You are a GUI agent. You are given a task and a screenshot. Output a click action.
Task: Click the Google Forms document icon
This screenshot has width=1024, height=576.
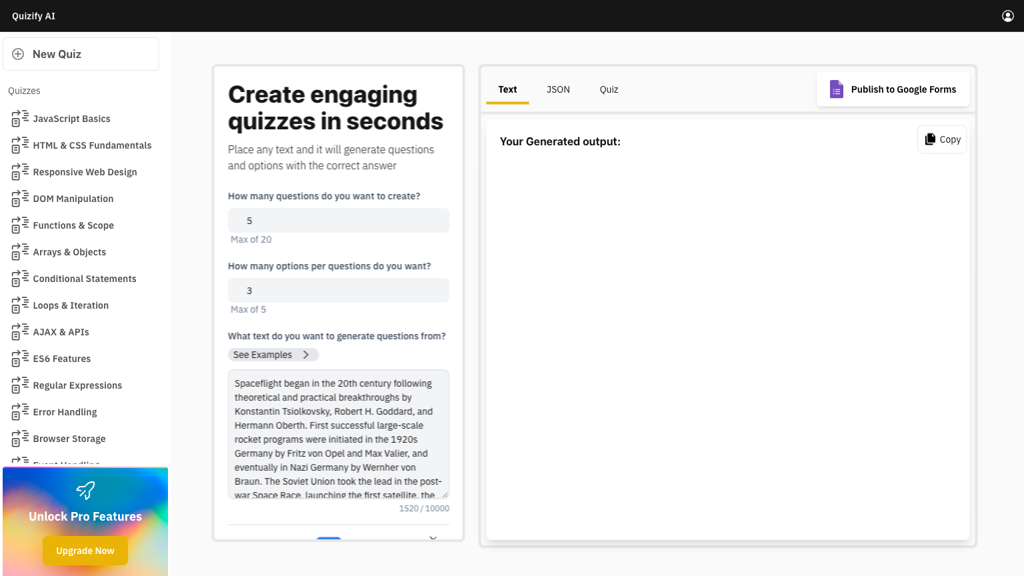coord(837,89)
